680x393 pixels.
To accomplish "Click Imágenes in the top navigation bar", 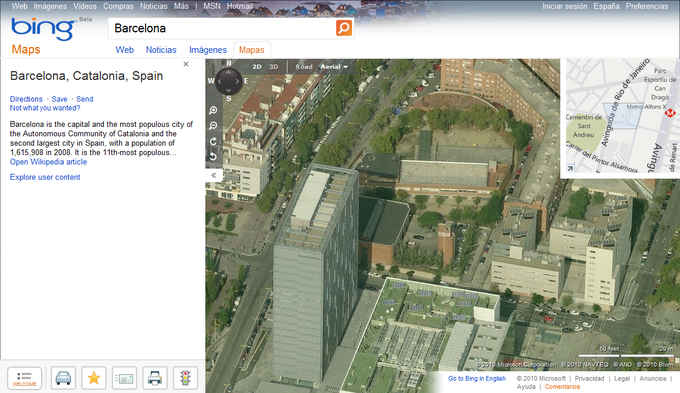I will (x=50, y=6).
